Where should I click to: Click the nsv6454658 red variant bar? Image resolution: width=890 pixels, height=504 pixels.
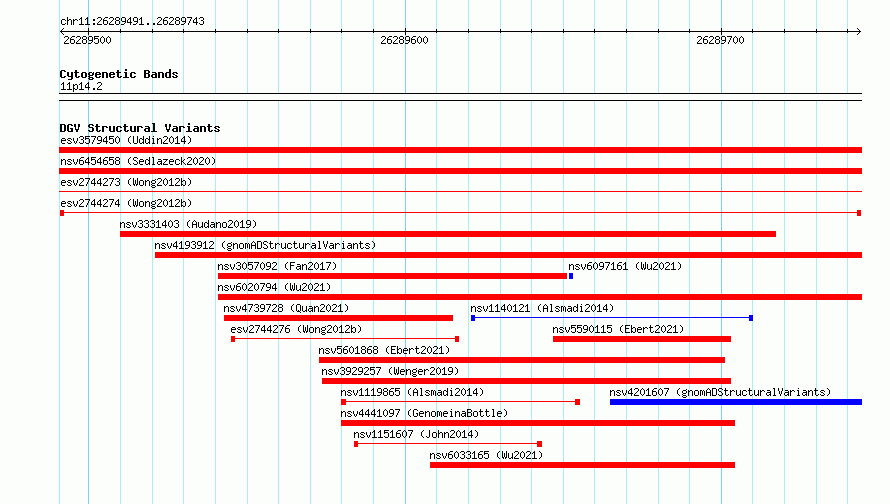pos(460,171)
